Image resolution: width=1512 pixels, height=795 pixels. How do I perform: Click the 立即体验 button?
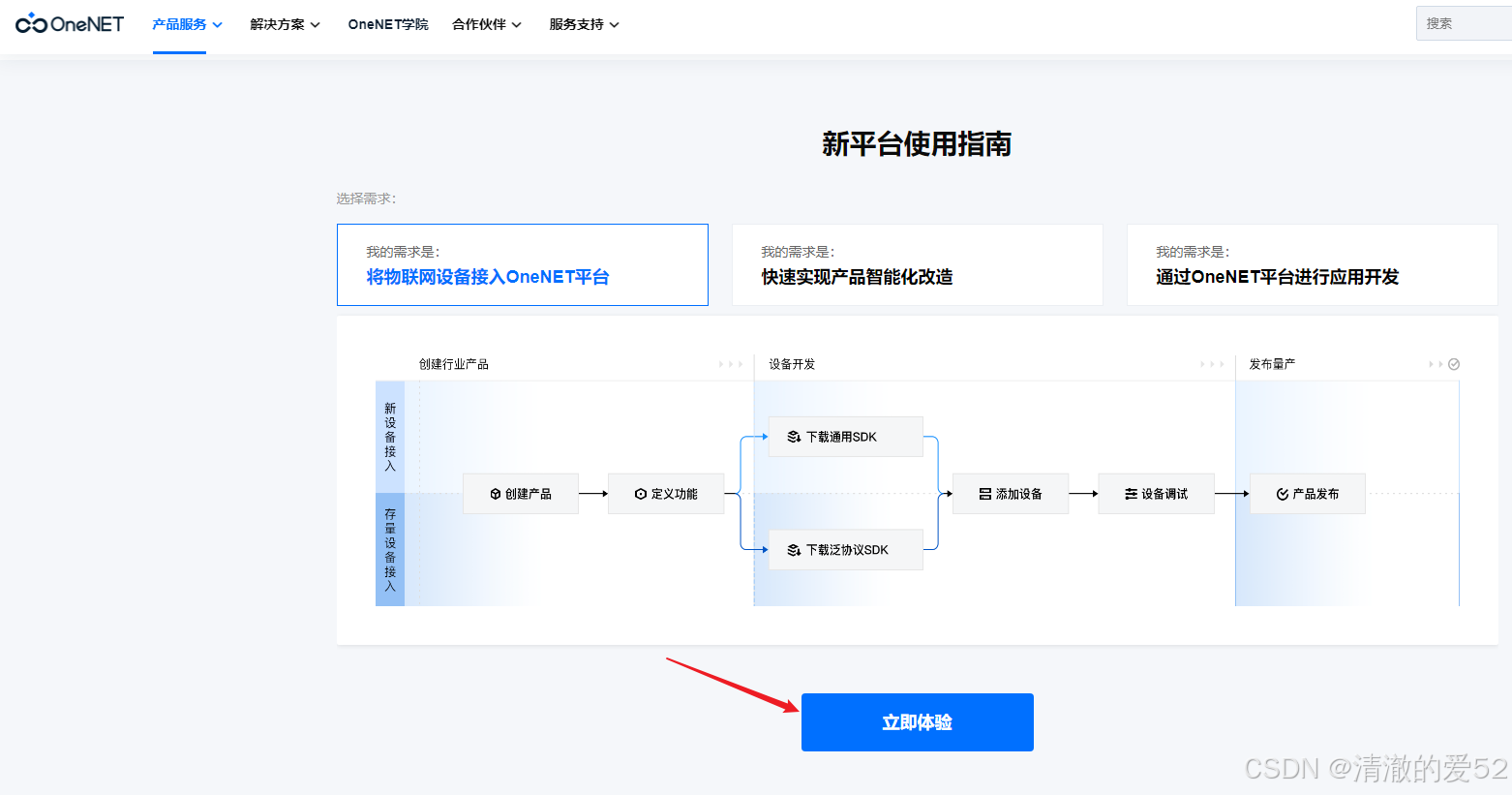(x=918, y=722)
